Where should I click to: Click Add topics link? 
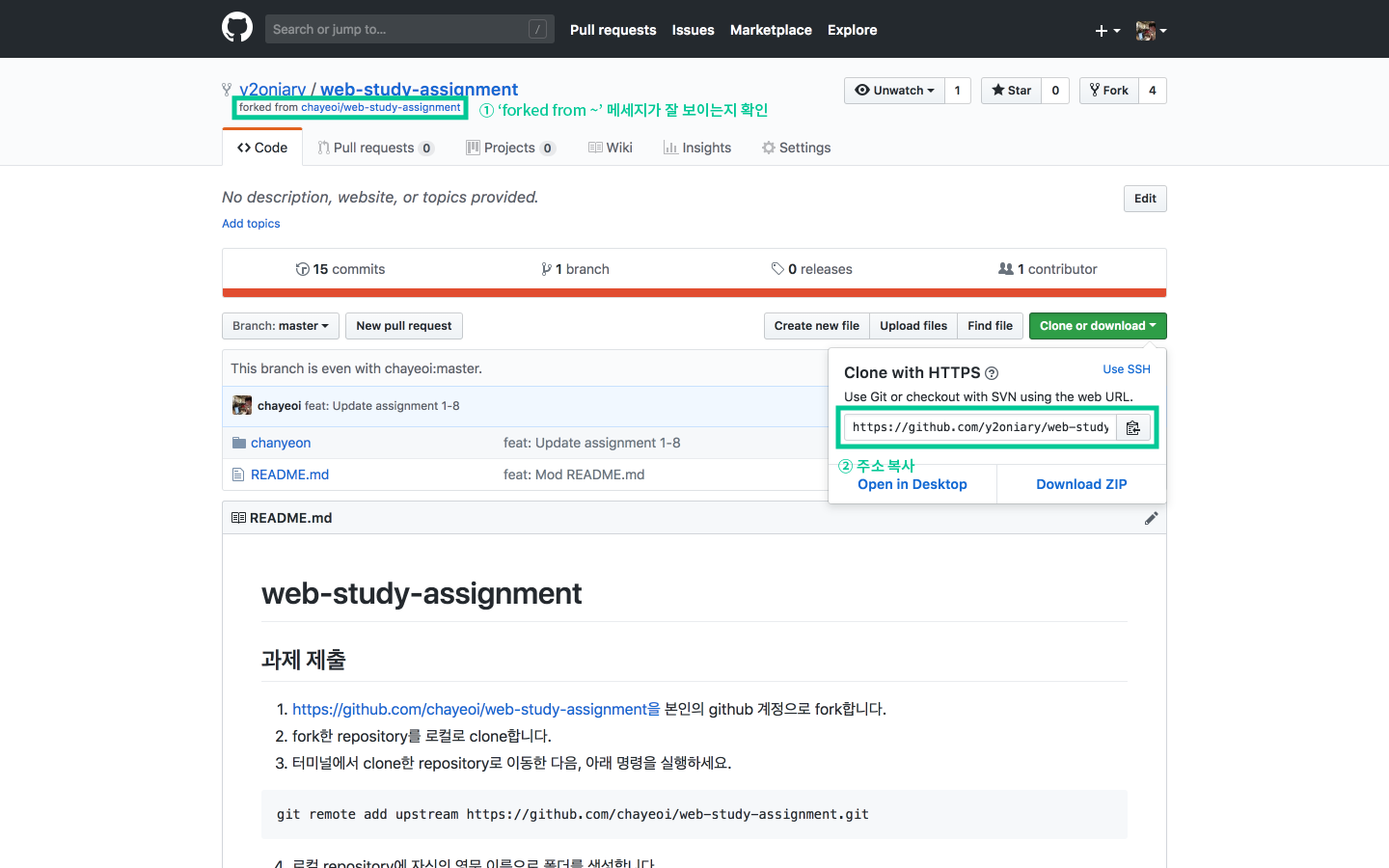click(x=251, y=224)
